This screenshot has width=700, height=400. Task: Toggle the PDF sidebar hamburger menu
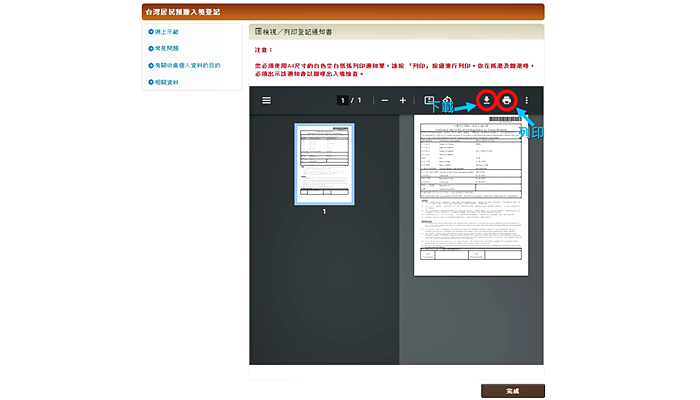click(266, 100)
